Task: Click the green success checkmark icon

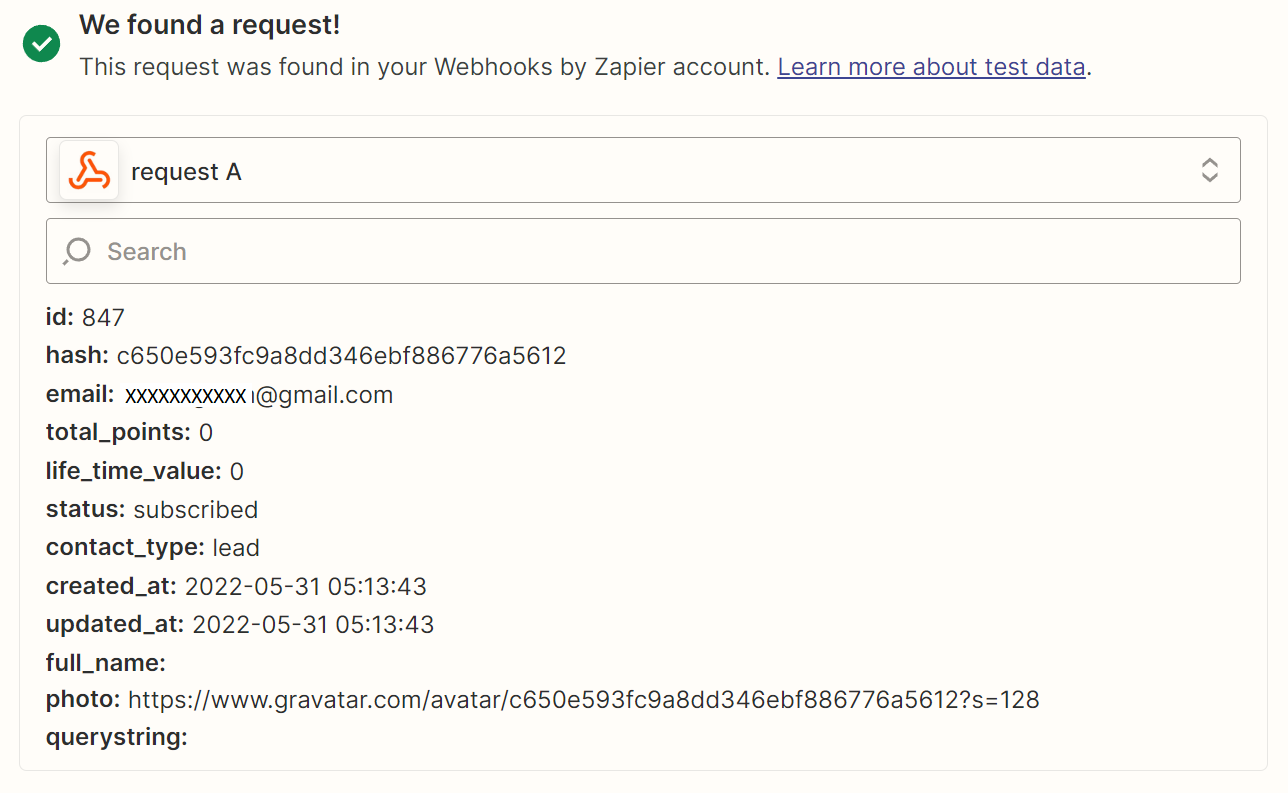Action: tap(41, 43)
